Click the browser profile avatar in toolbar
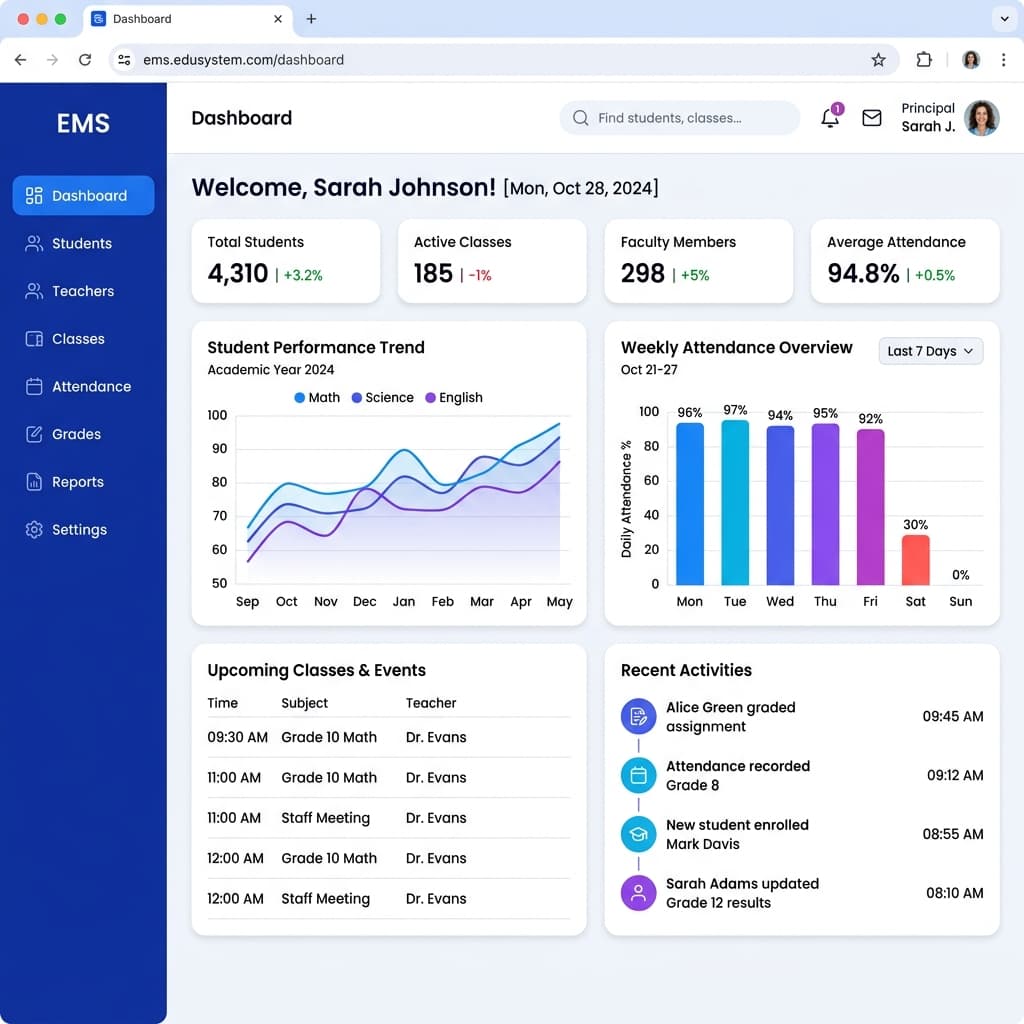The width and height of the screenshot is (1024, 1024). point(971,59)
